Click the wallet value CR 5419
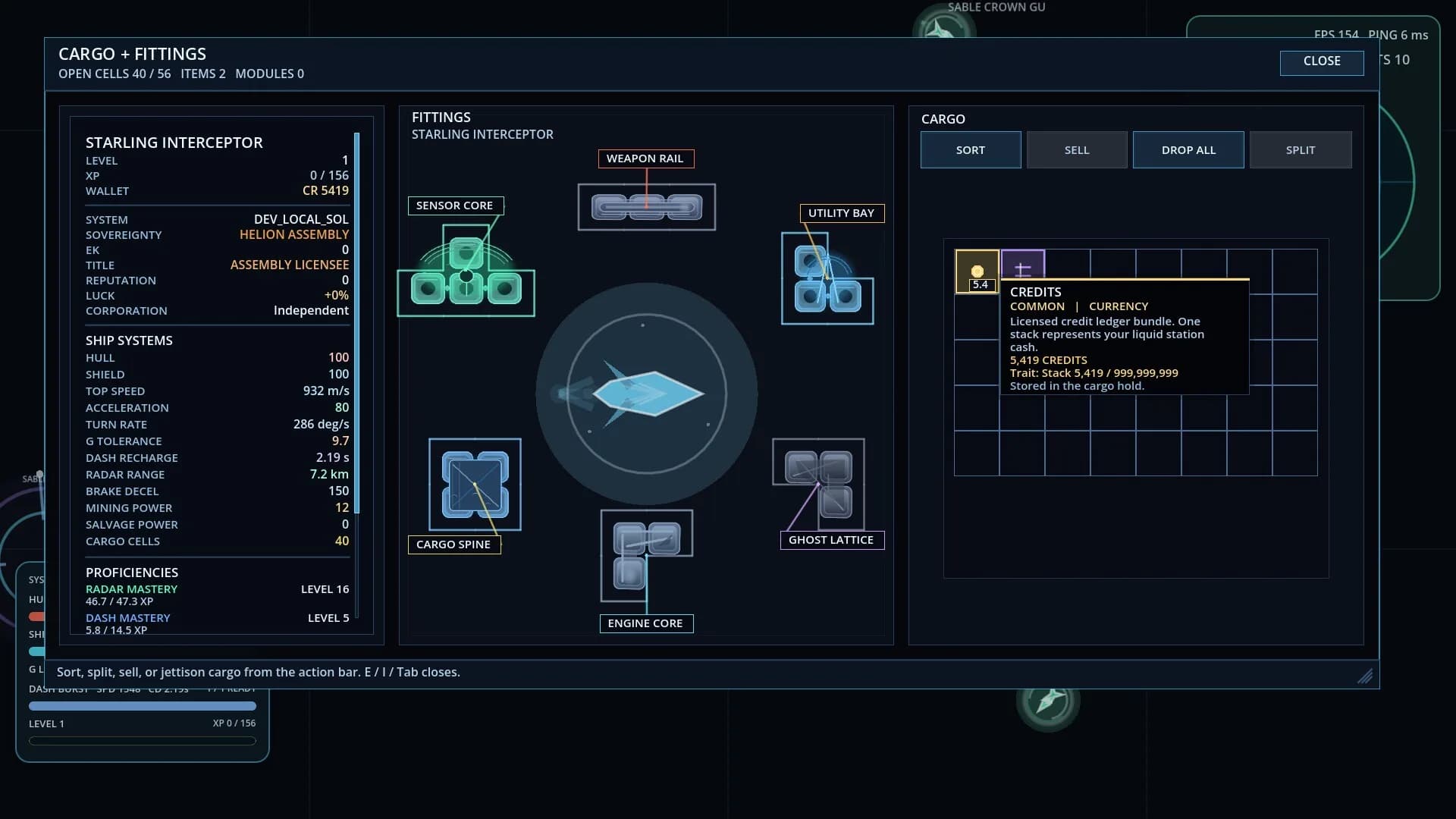Image resolution: width=1456 pixels, height=819 pixels. (x=325, y=191)
